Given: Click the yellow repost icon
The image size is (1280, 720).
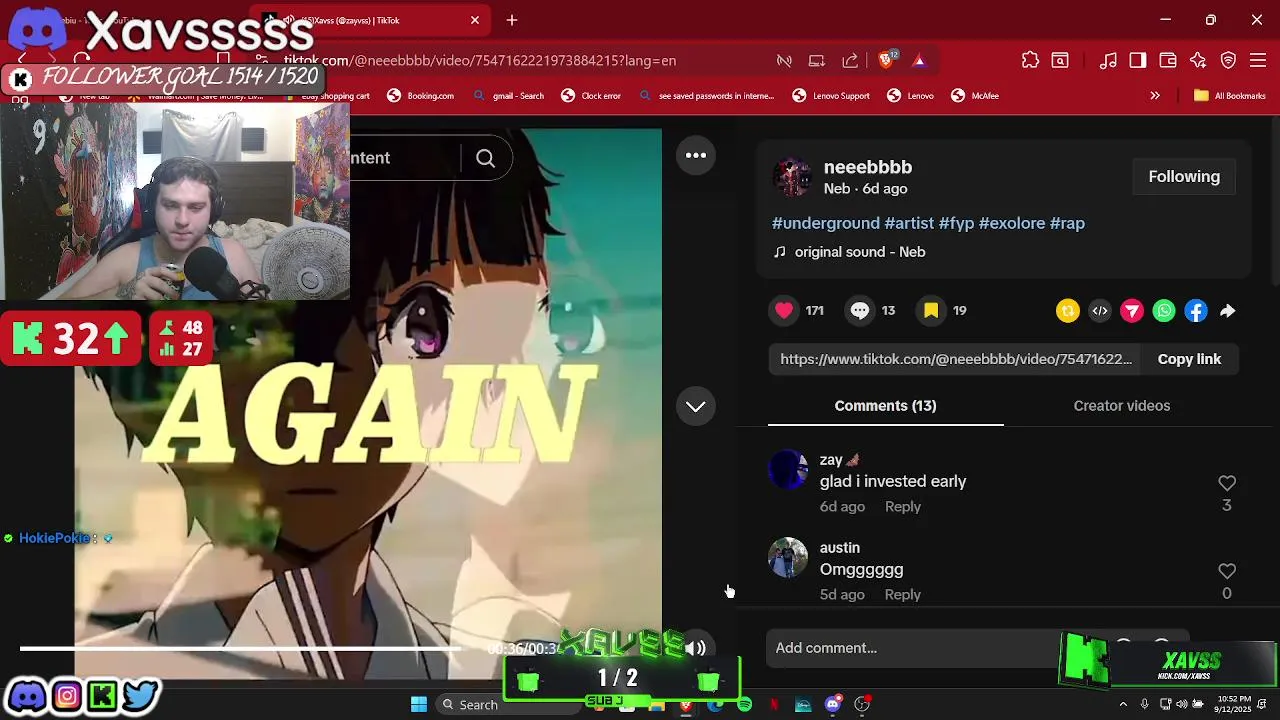Looking at the screenshot, I should pyautogui.click(x=1068, y=311).
